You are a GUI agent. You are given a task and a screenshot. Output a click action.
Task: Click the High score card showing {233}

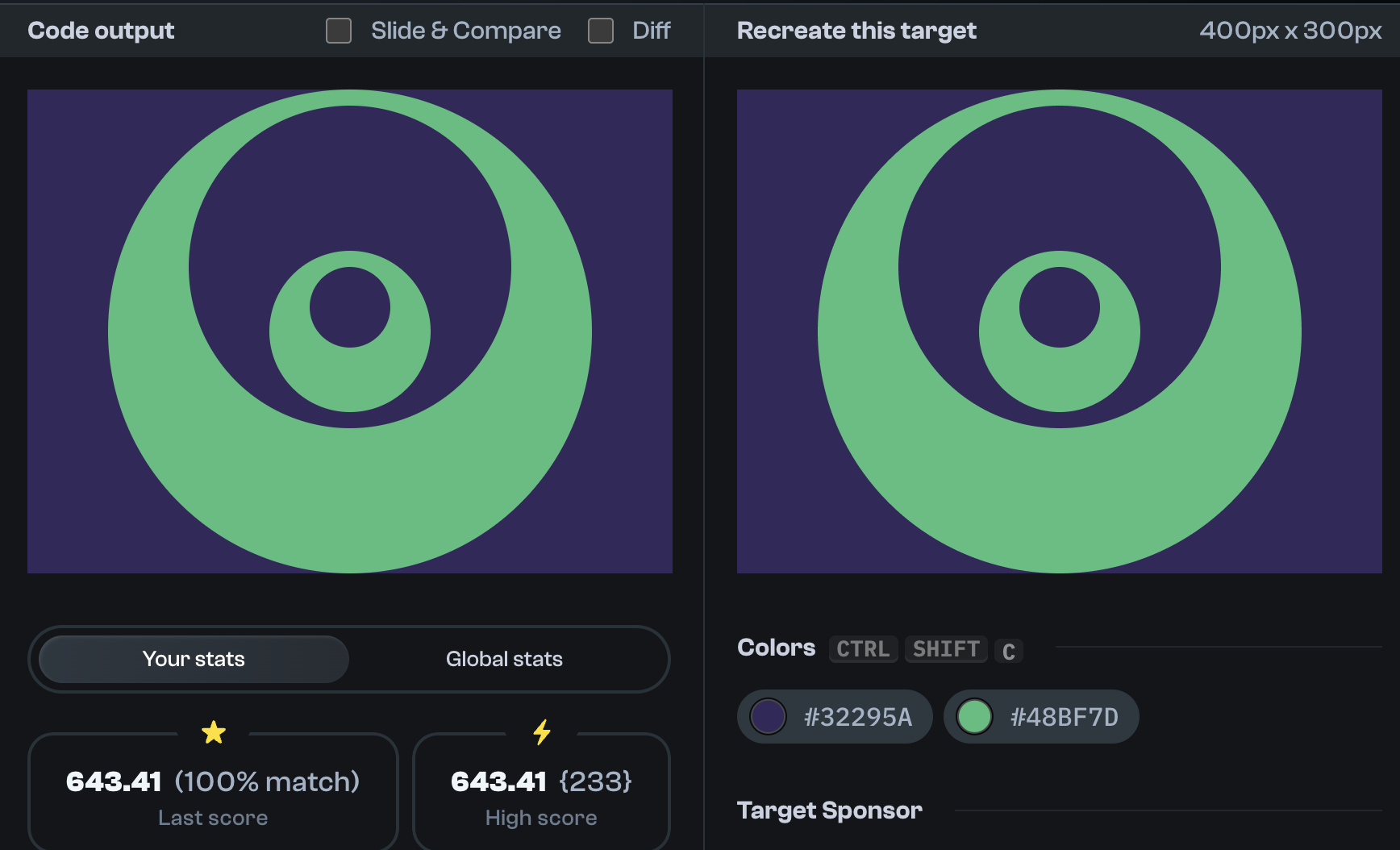pyautogui.click(x=541, y=793)
